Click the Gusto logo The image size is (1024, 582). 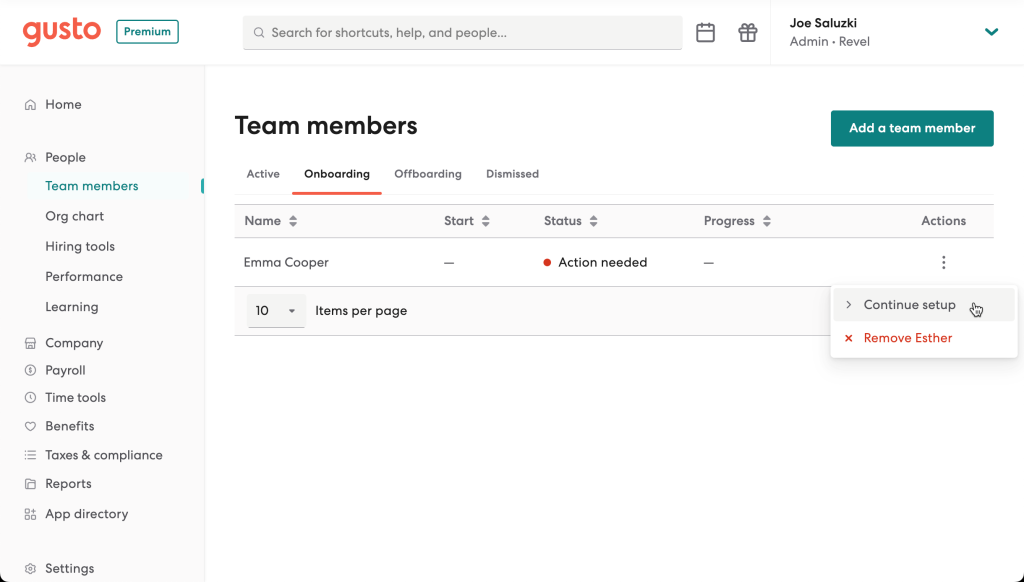pyautogui.click(x=61, y=31)
